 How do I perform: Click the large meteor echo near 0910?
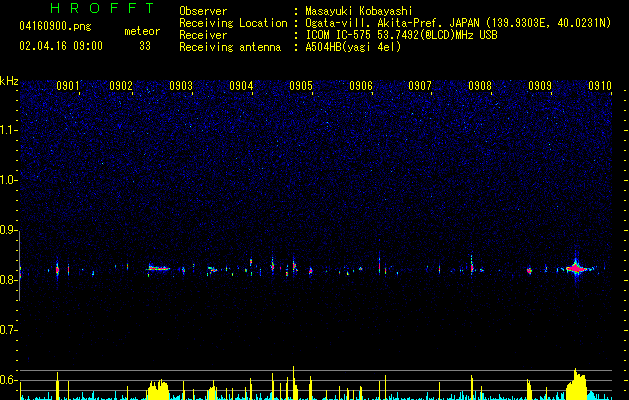(576, 268)
